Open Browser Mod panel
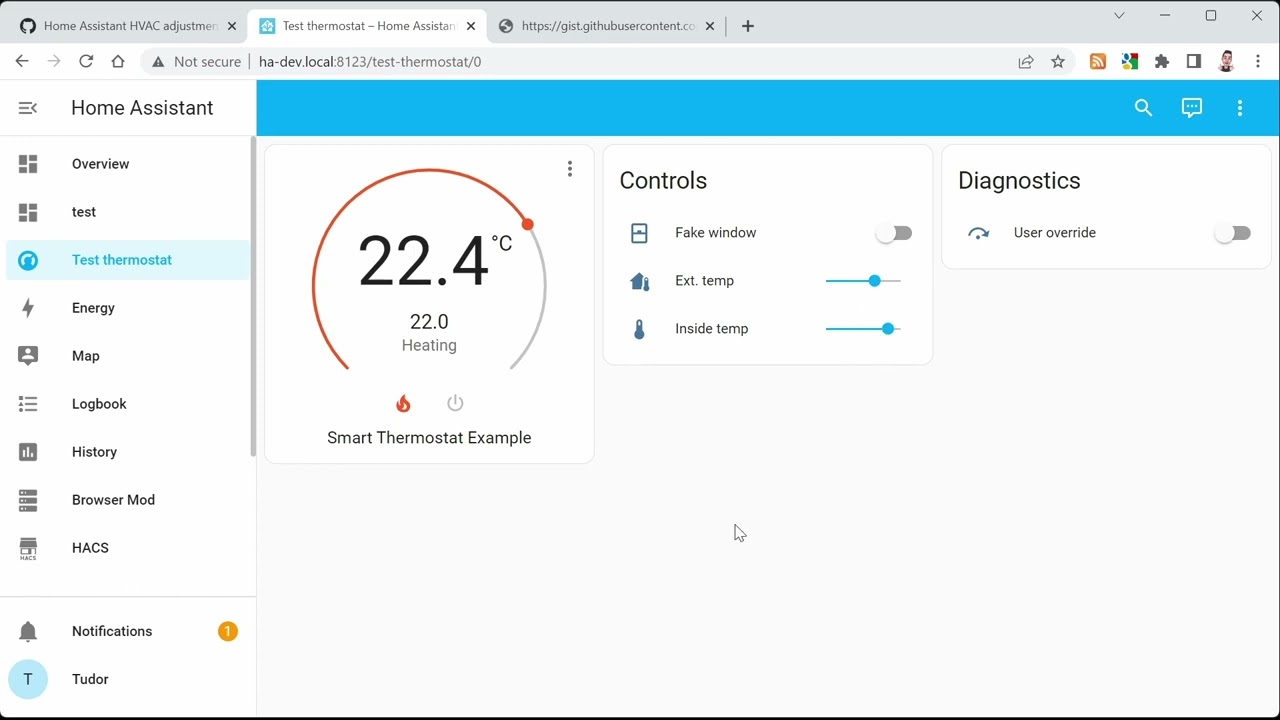 (x=128, y=500)
